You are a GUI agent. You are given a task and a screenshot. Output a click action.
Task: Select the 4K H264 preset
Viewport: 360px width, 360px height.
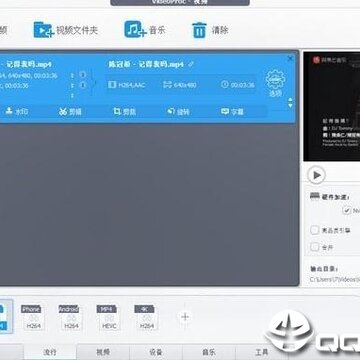click(146, 317)
